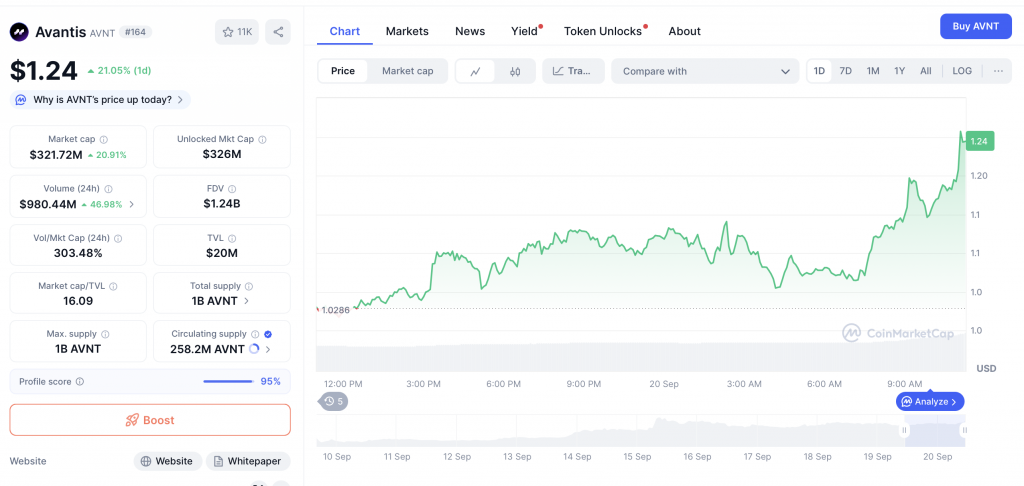Screen dimensions: 1024x486
Task: Open the Compare with dropdown
Action: click(x=705, y=71)
